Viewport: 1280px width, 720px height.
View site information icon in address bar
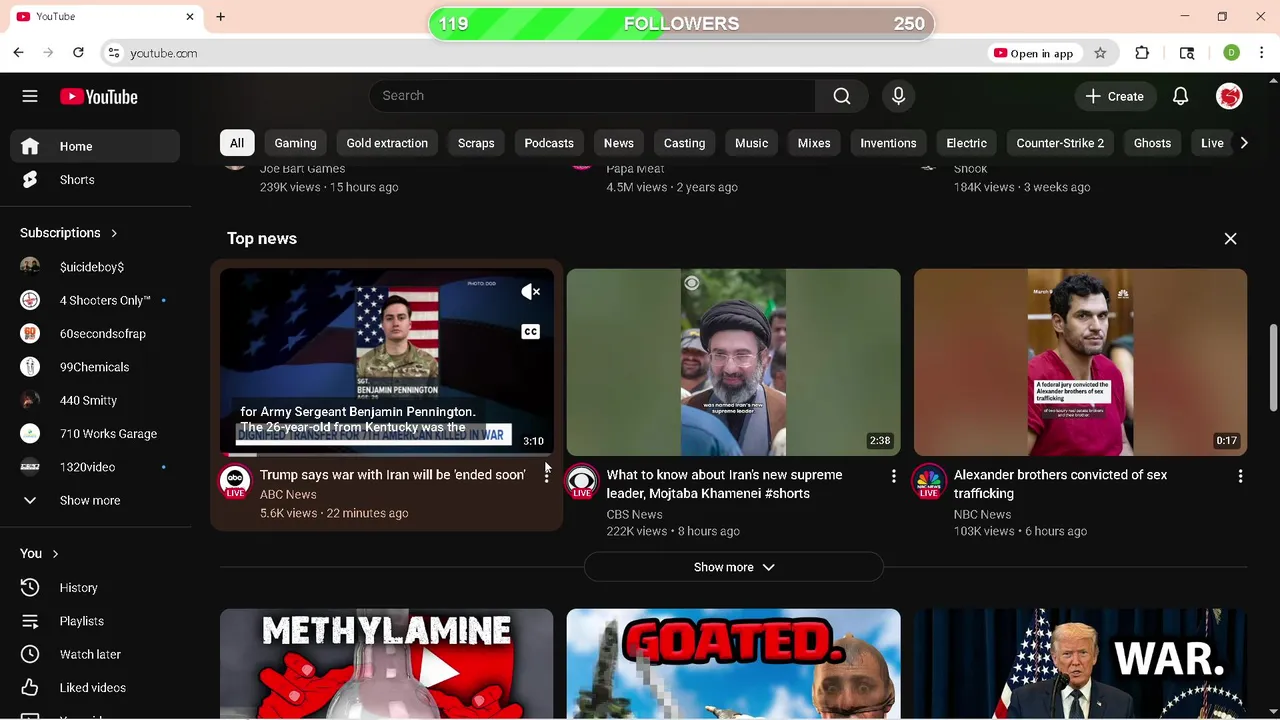click(114, 53)
